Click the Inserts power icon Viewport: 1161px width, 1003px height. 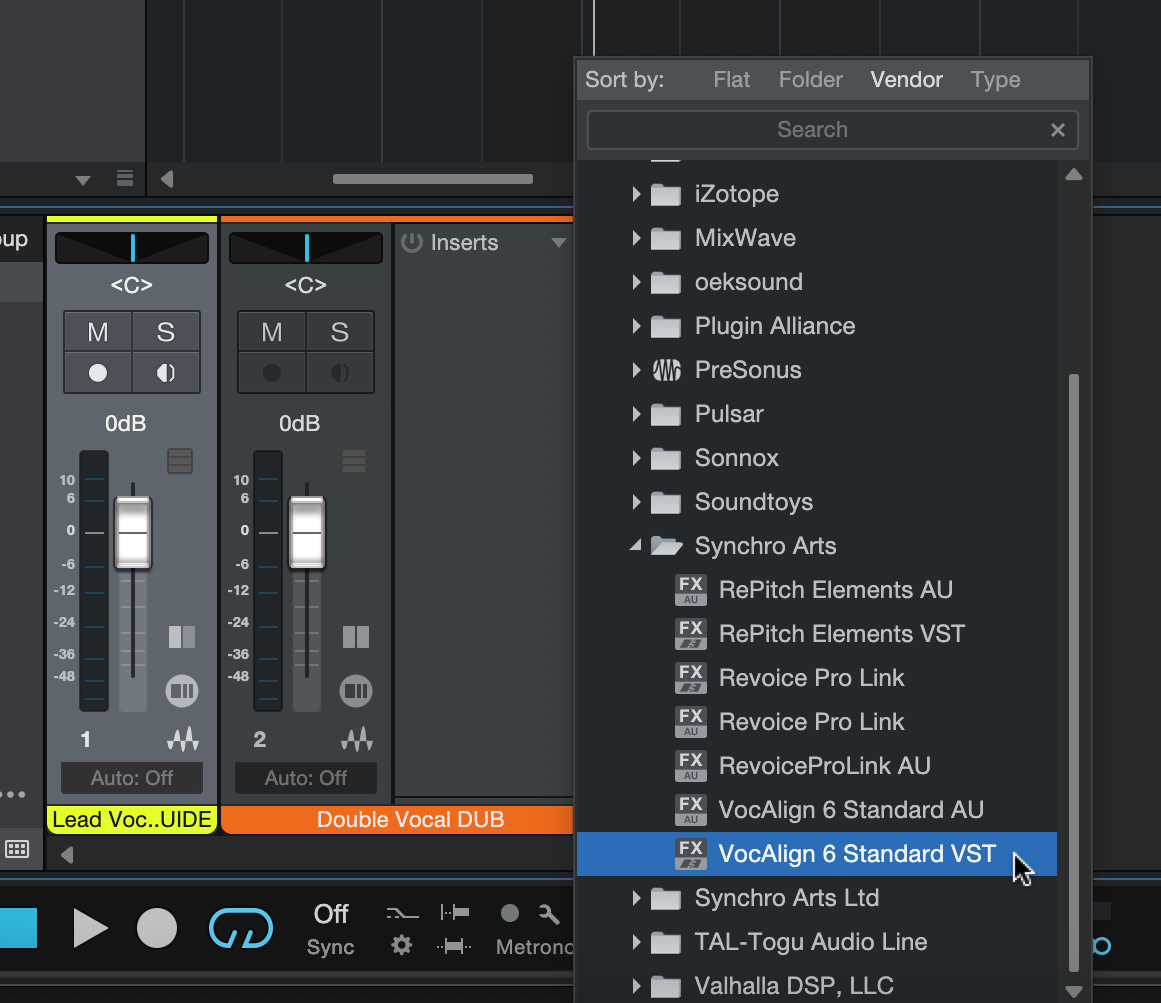[410, 242]
